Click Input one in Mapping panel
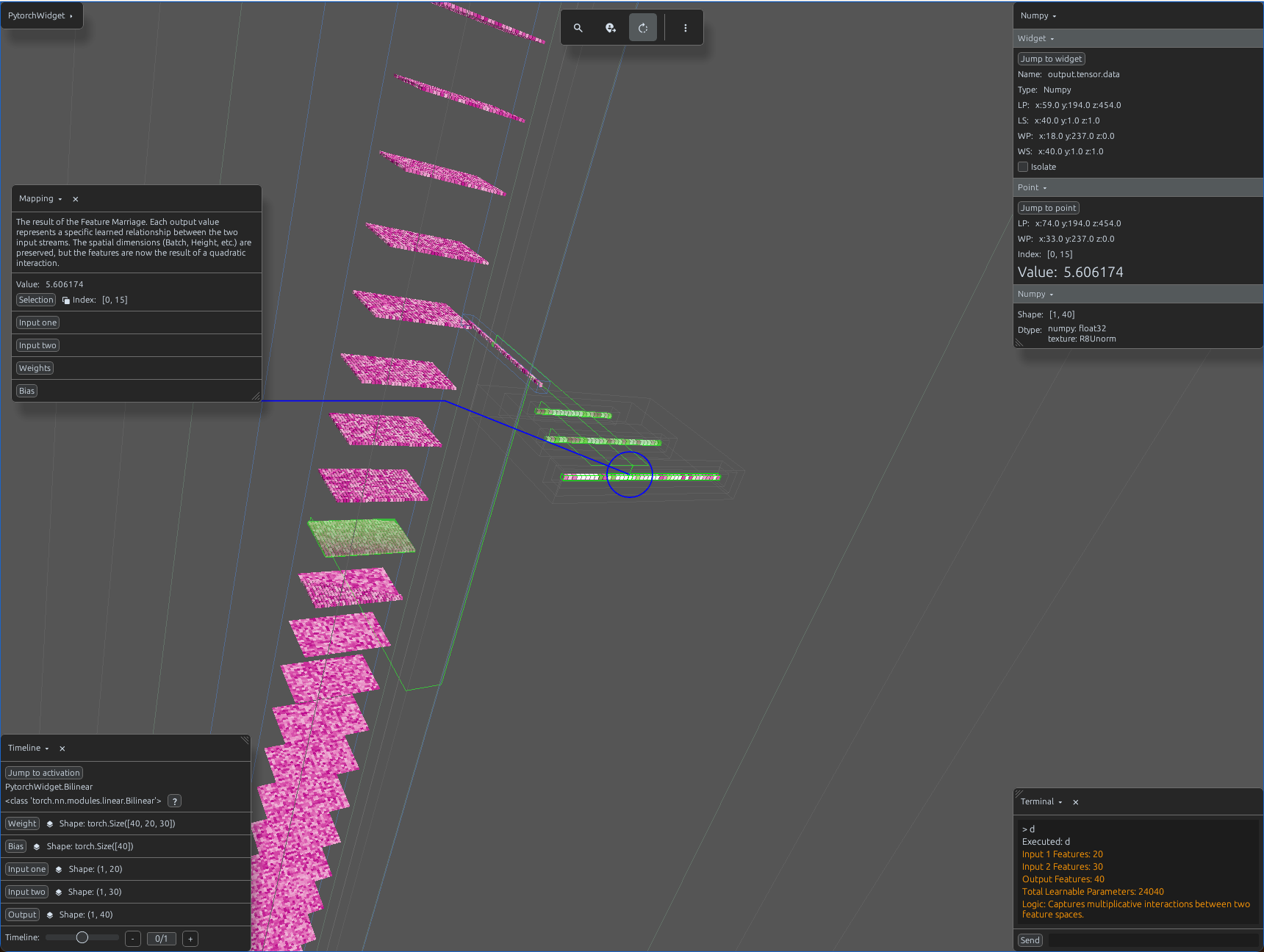 pyautogui.click(x=37, y=322)
